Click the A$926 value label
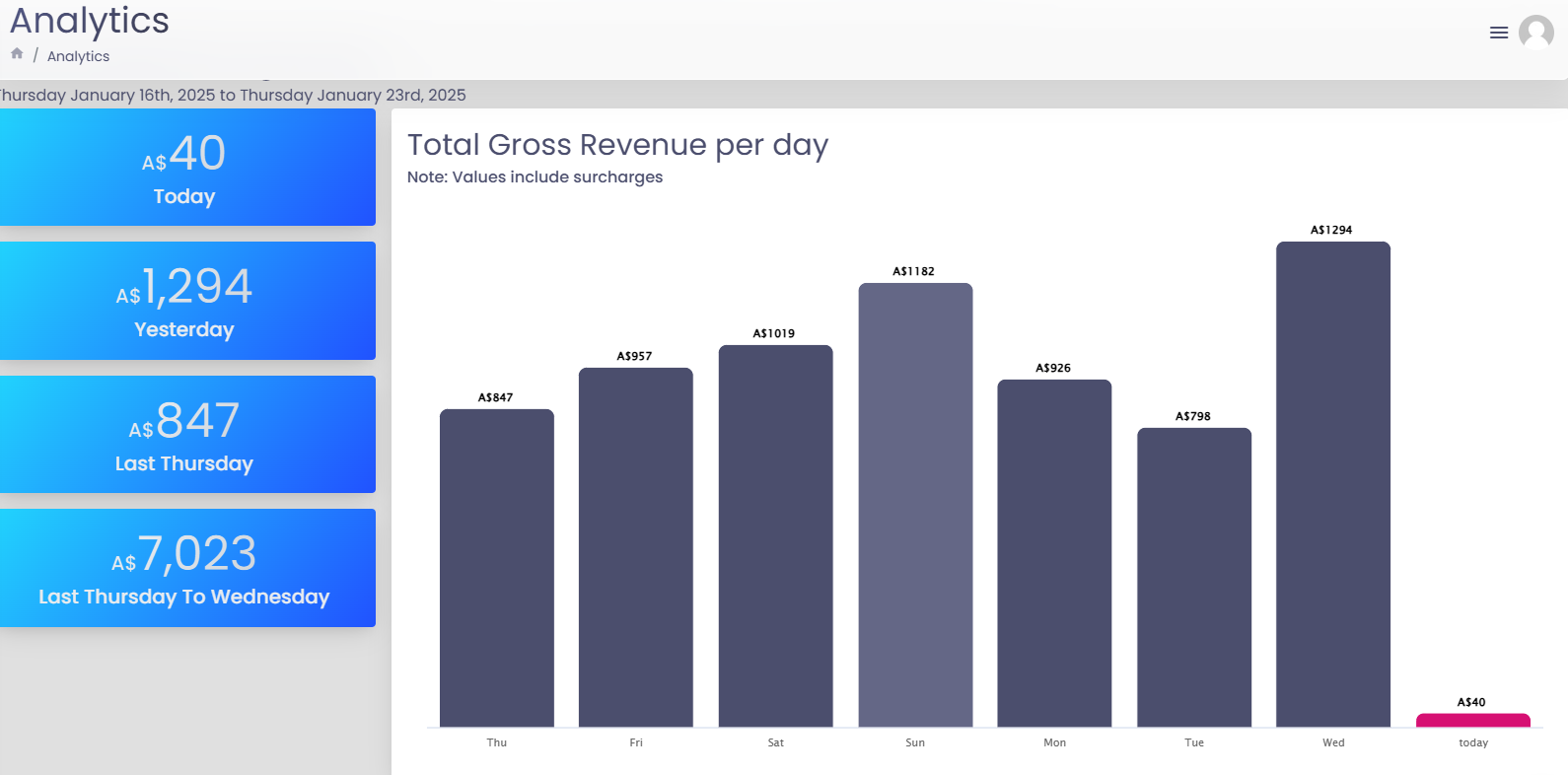 coord(1053,368)
